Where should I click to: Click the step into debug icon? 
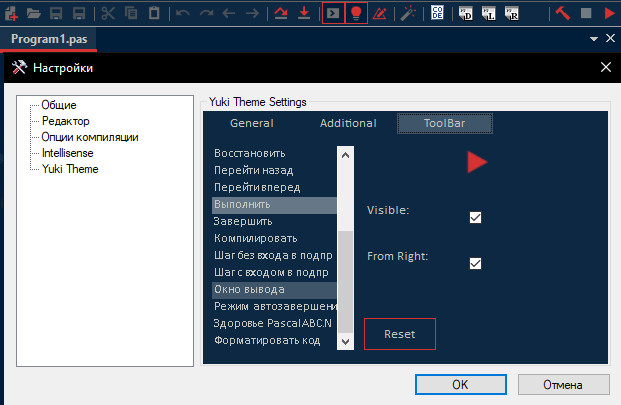click(x=304, y=13)
